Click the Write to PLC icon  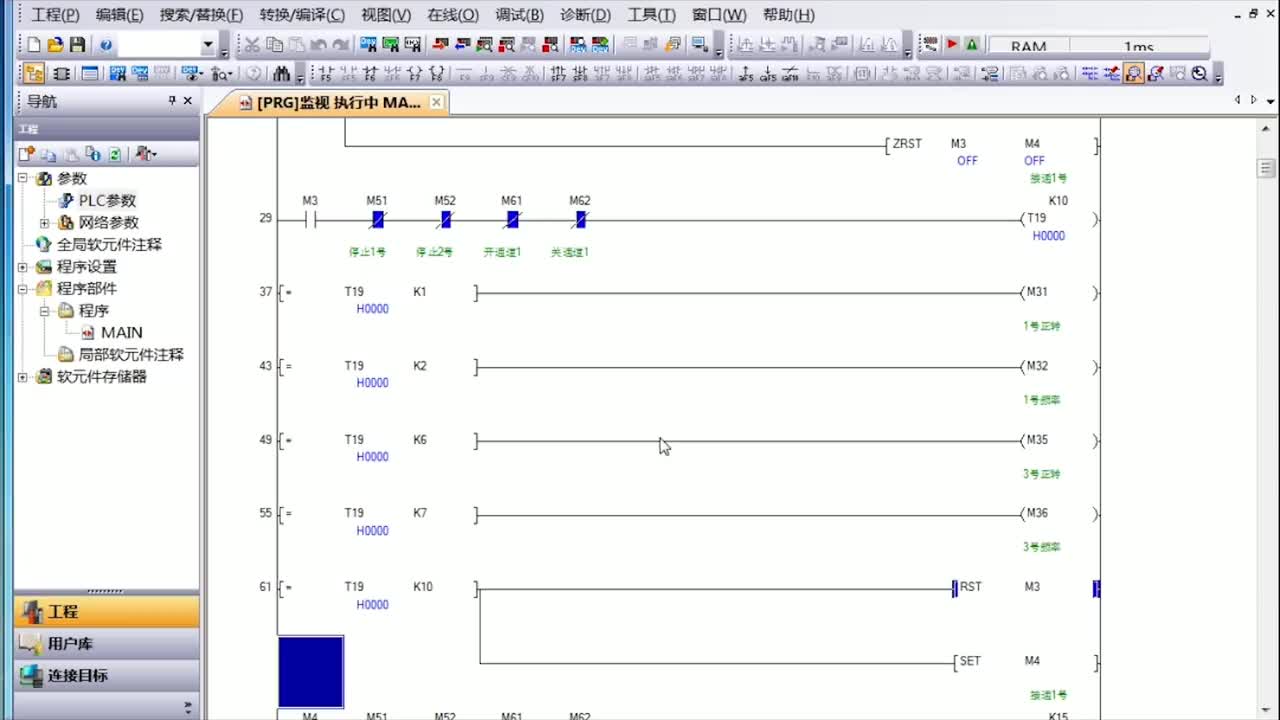tap(440, 45)
